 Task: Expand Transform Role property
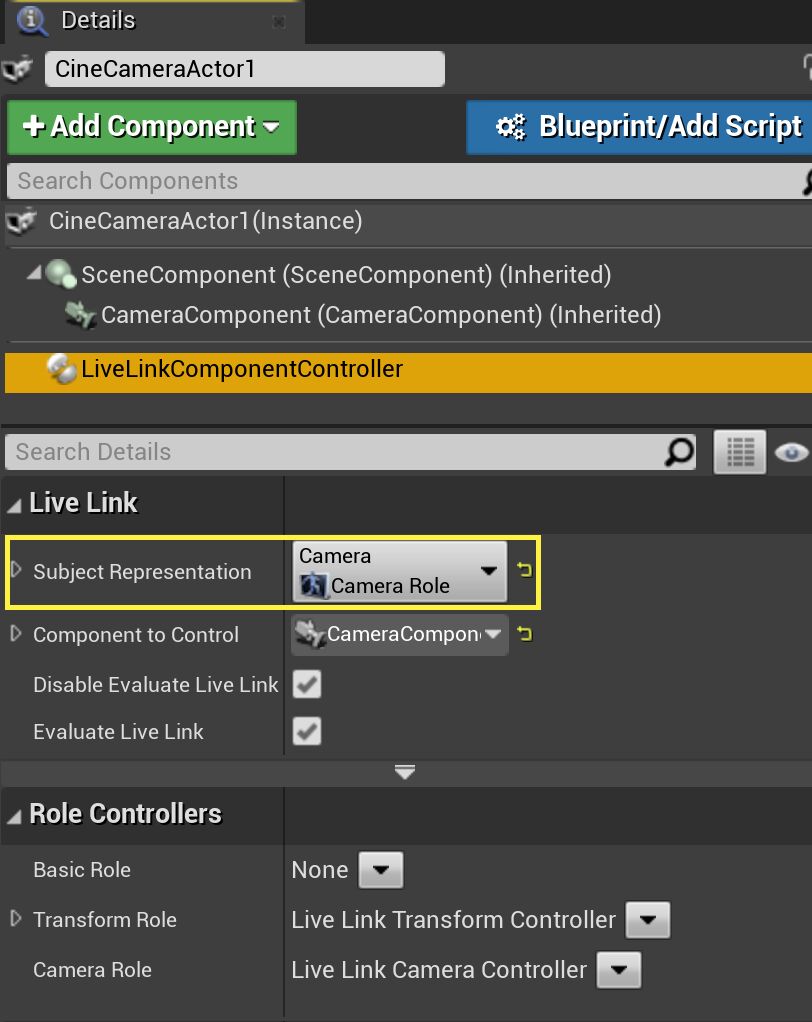tap(16, 918)
